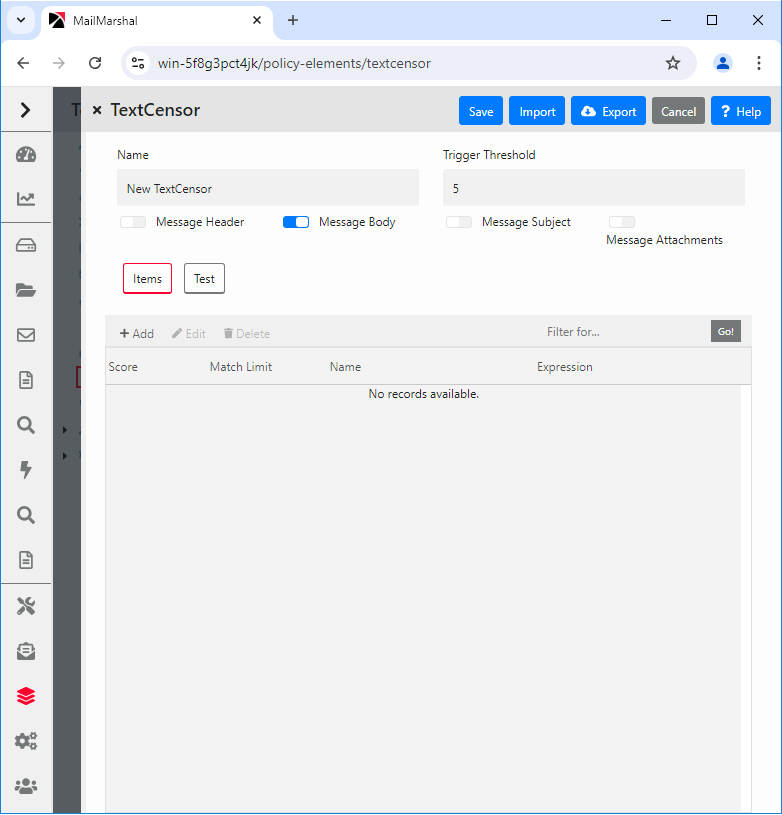
Task: Enable the Message Header toggle
Action: coord(133,222)
